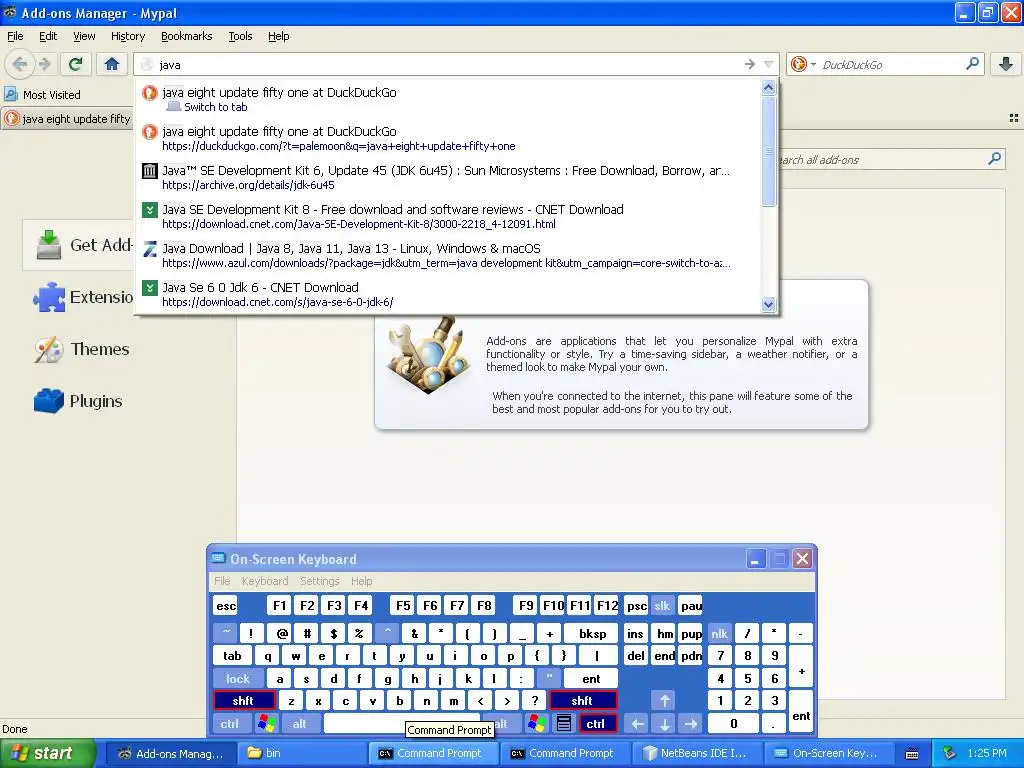Click the up arrow key on keyboard
1024x768 pixels.
664,701
